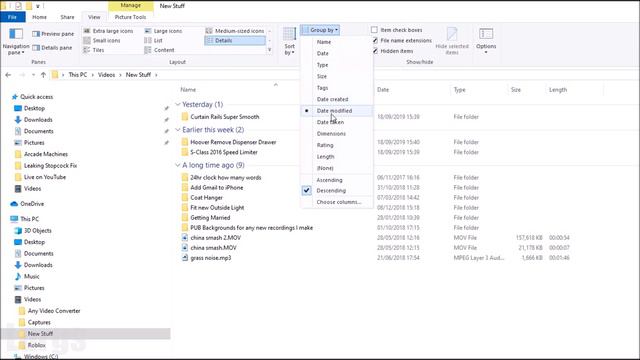
Task: Toggle the Preview pane
Action: [x=53, y=34]
